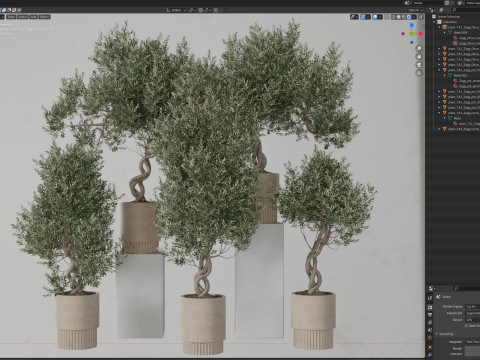Open Options popover in viewport header

(415, 10)
